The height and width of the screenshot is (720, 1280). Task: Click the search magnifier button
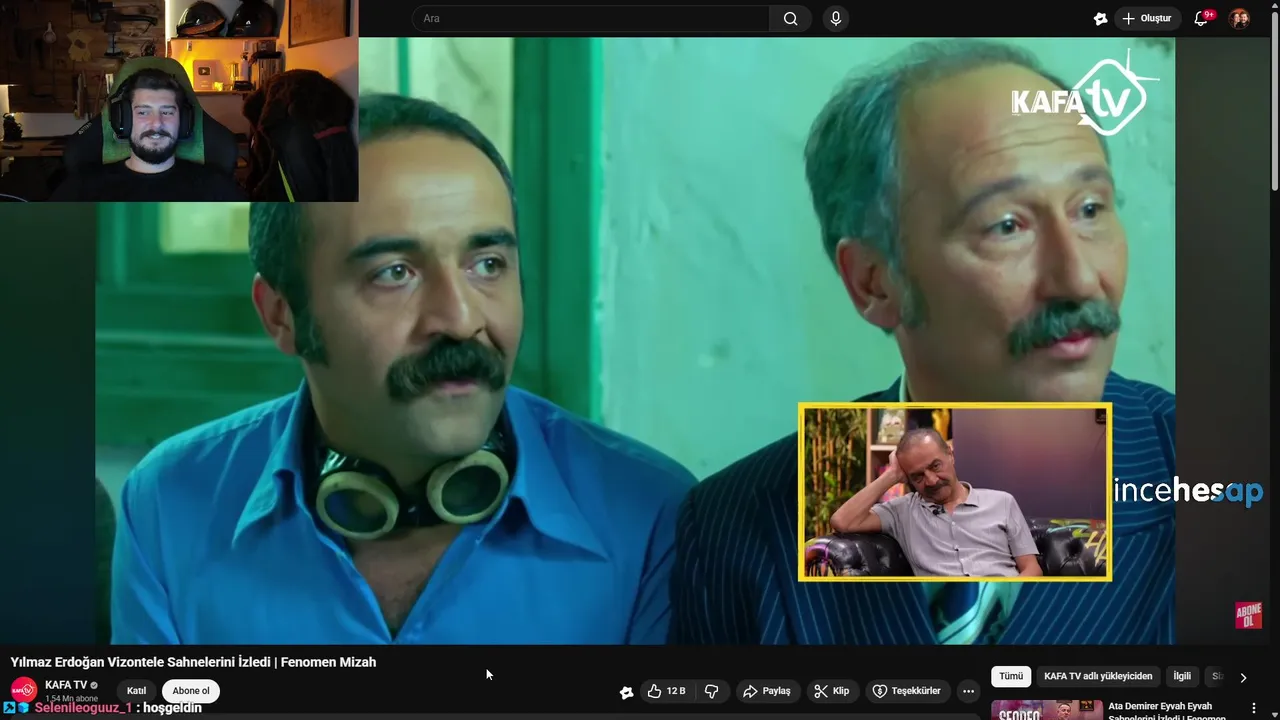tap(791, 18)
